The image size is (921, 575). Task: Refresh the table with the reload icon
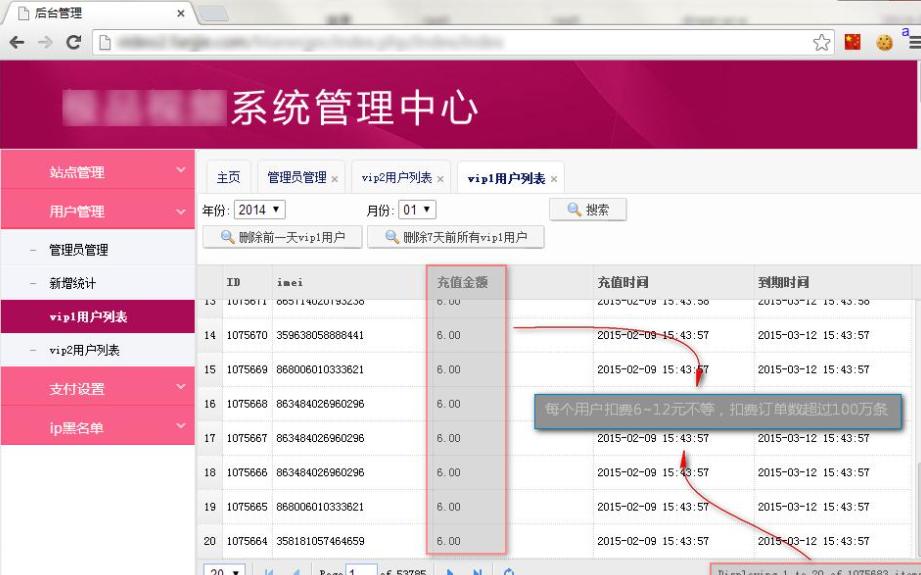coord(509,571)
